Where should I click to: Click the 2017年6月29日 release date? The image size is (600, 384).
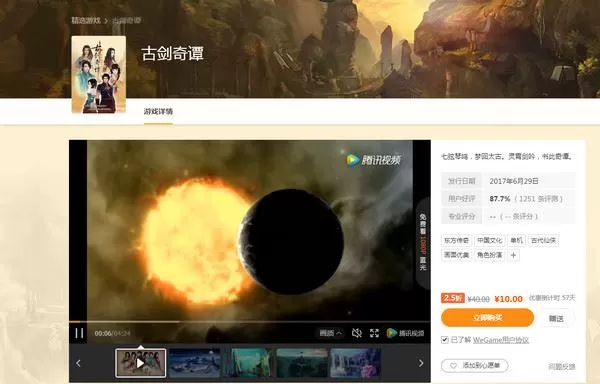click(514, 181)
